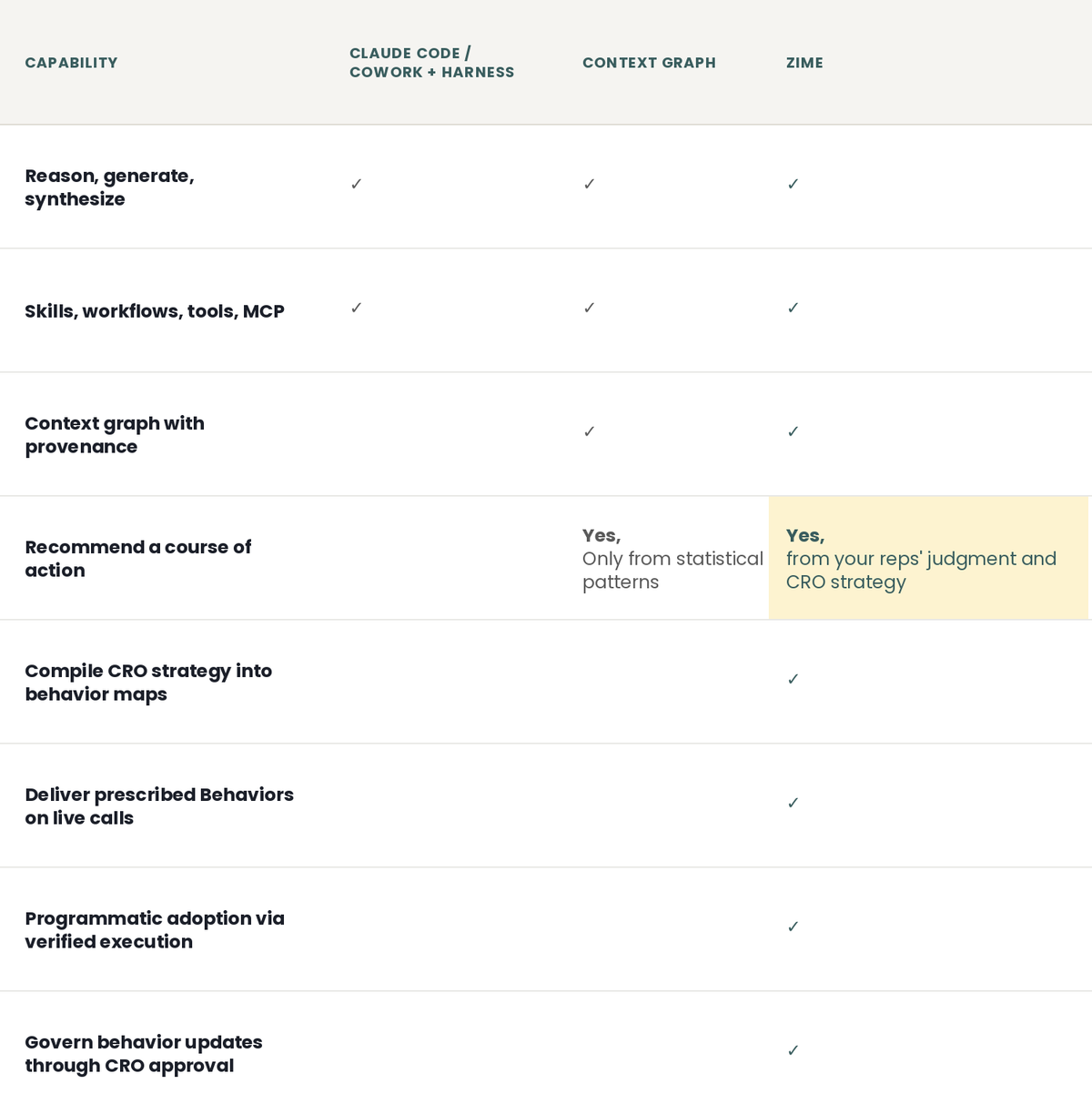
Task: Click the Claude Code checkmark for Reason, generate, synthesize
Action: (356, 184)
